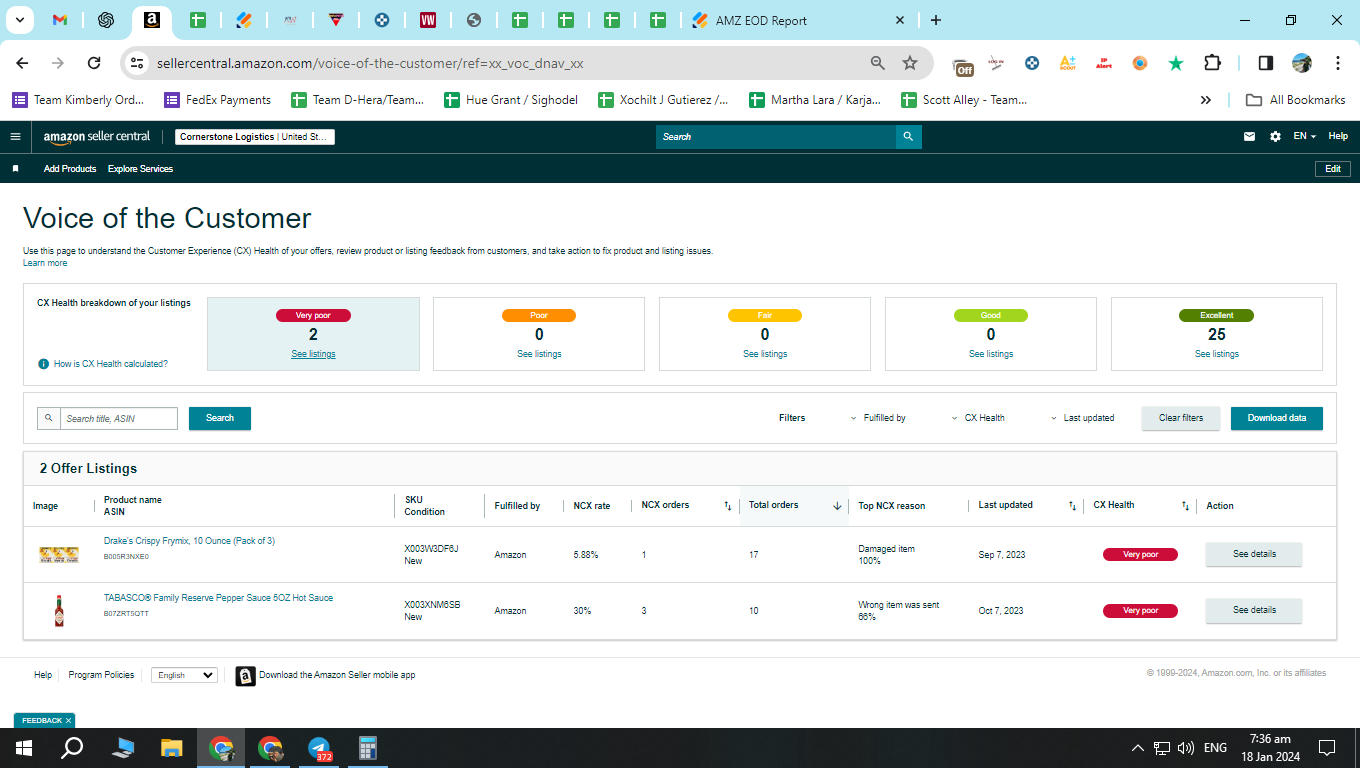Reload the current page
The image size is (1360, 768).
click(x=94, y=63)
